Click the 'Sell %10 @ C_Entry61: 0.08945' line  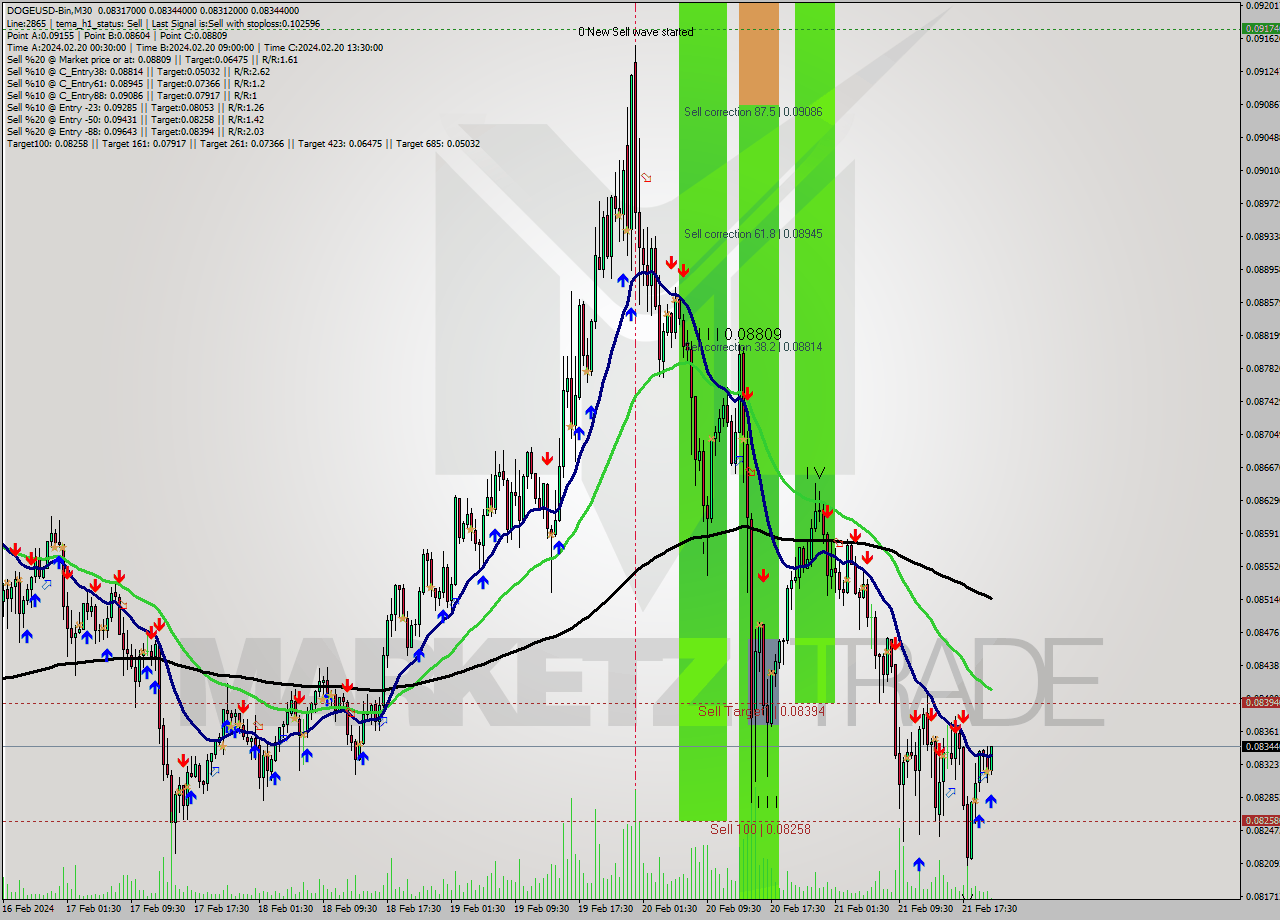tap(135, 83)
